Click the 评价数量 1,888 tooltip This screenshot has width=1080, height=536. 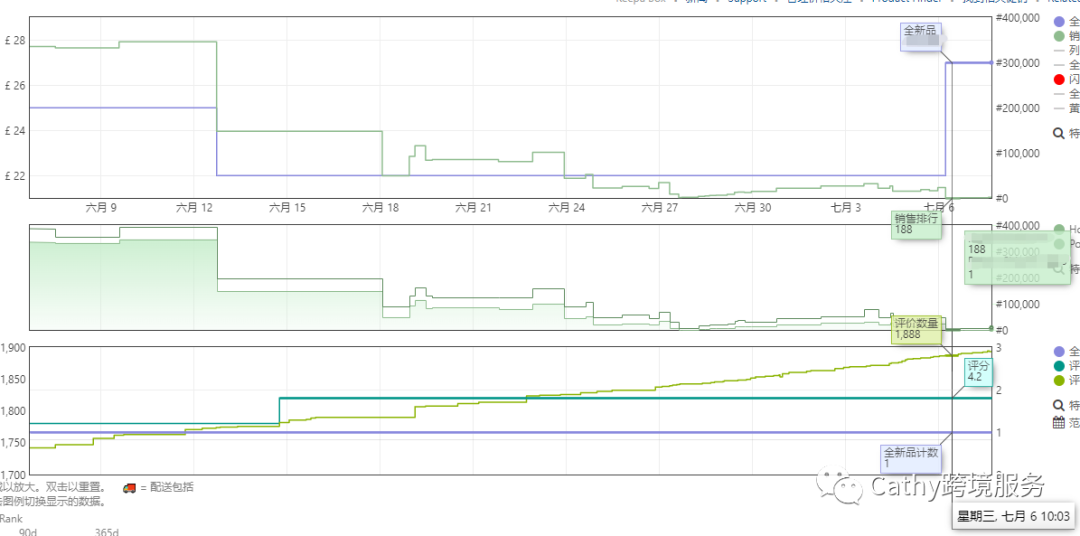point(916,329)
